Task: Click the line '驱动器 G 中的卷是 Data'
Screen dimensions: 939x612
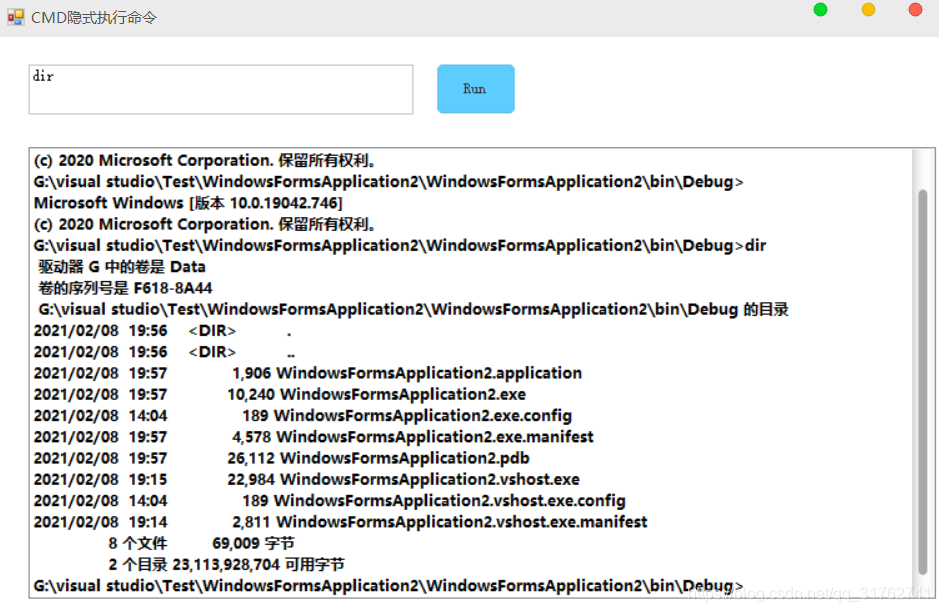Action: pyautogui.click(x=122, y=267)
